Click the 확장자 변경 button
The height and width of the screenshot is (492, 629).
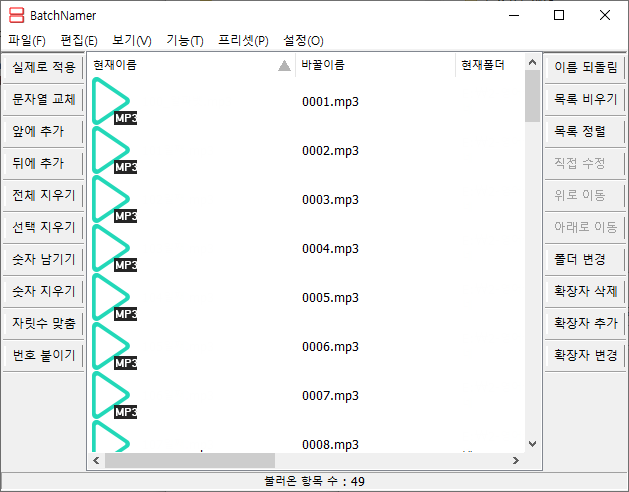[x=585, y=355]
